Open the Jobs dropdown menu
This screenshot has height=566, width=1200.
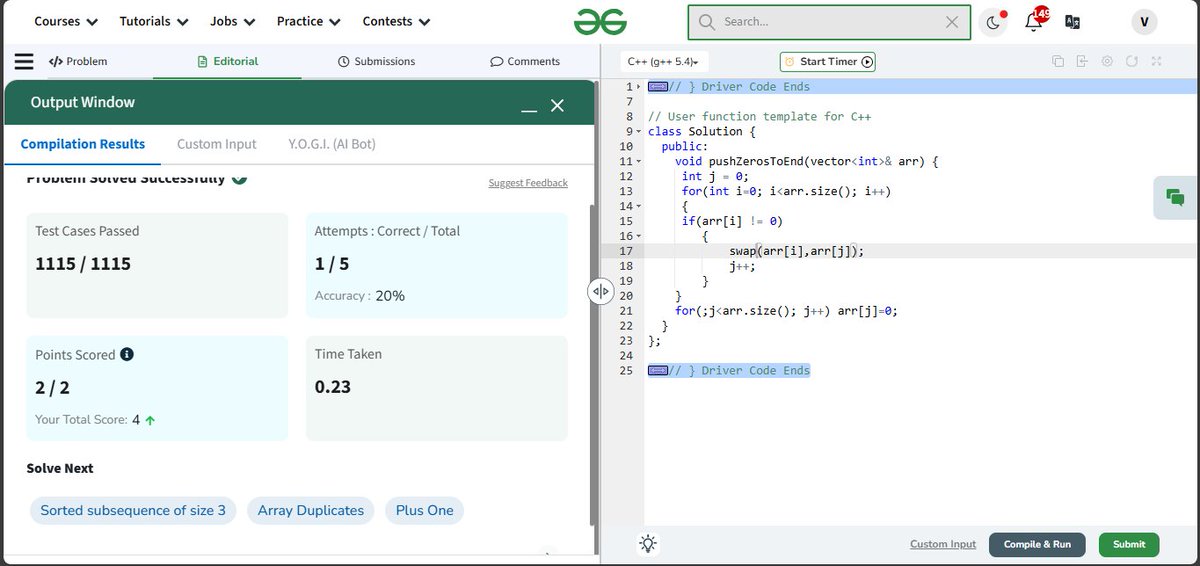pos(233,21)
